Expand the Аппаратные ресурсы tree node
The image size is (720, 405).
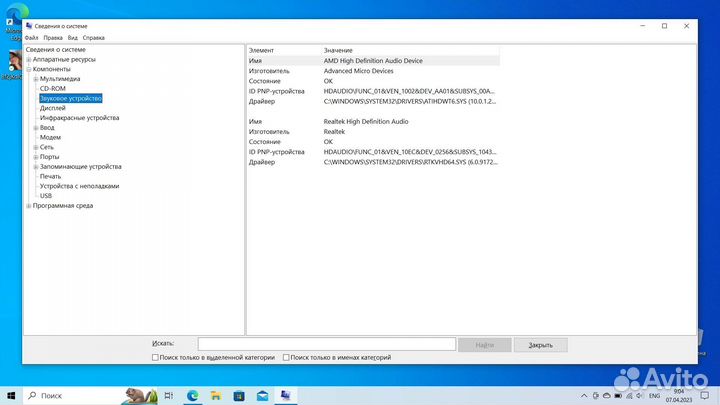pyautogui.click(x=28, y=59)
